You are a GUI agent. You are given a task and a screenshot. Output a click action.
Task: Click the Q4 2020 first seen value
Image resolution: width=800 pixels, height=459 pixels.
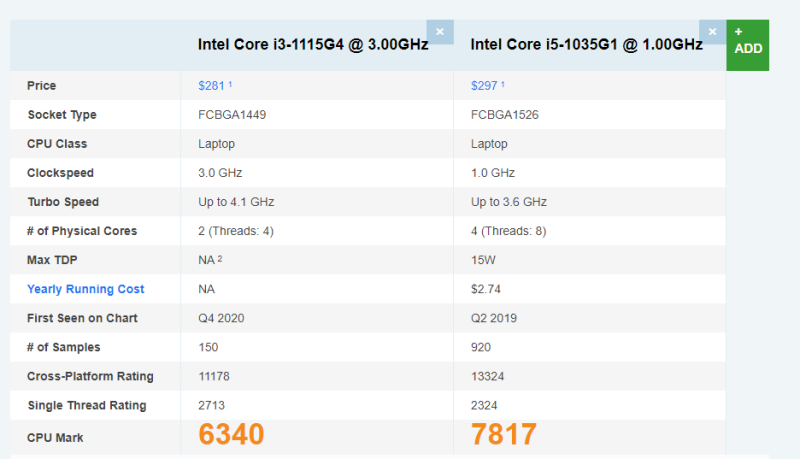point(221,318)
